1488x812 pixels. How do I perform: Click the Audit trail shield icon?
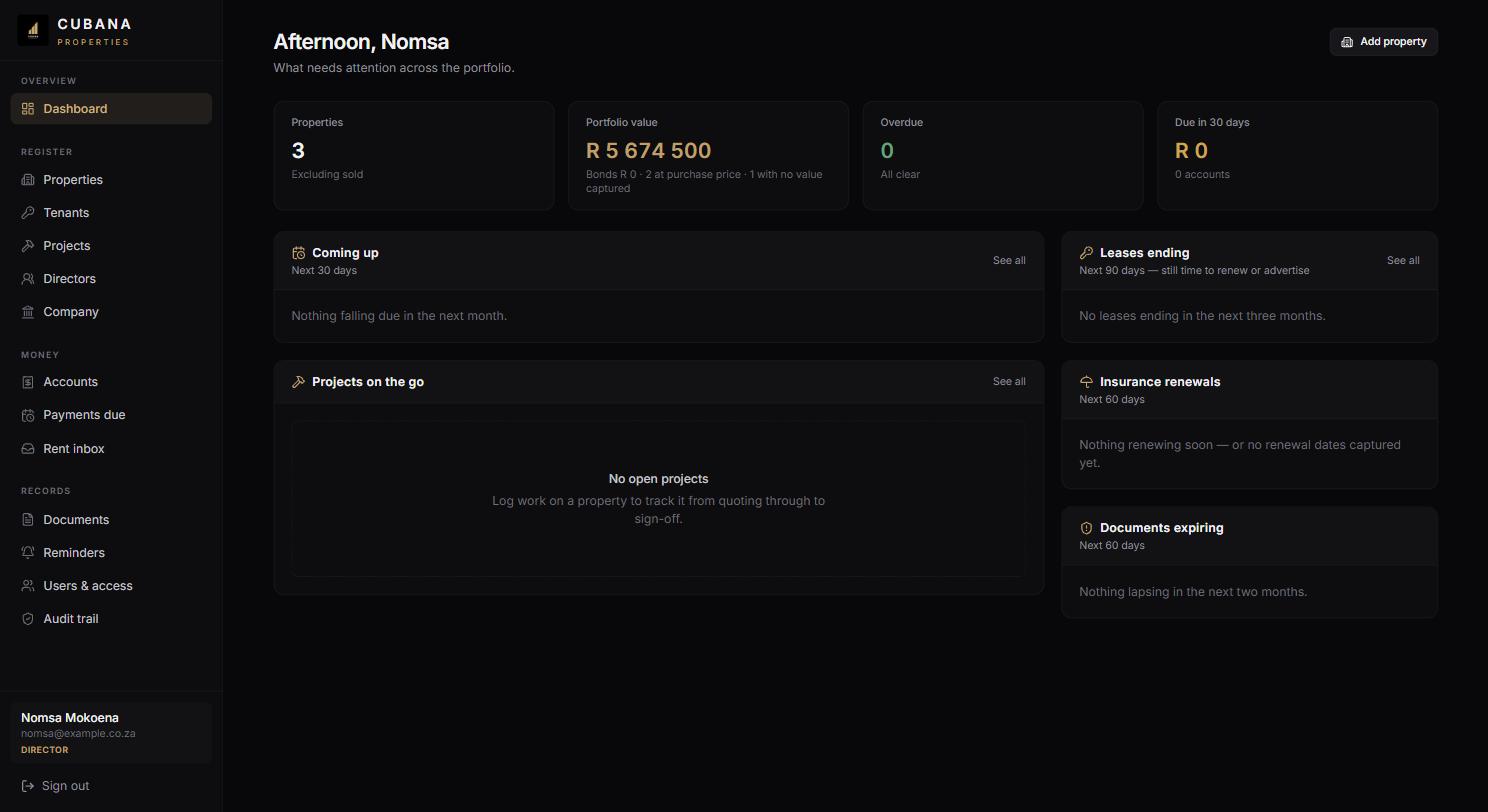[x=28, y=619]
